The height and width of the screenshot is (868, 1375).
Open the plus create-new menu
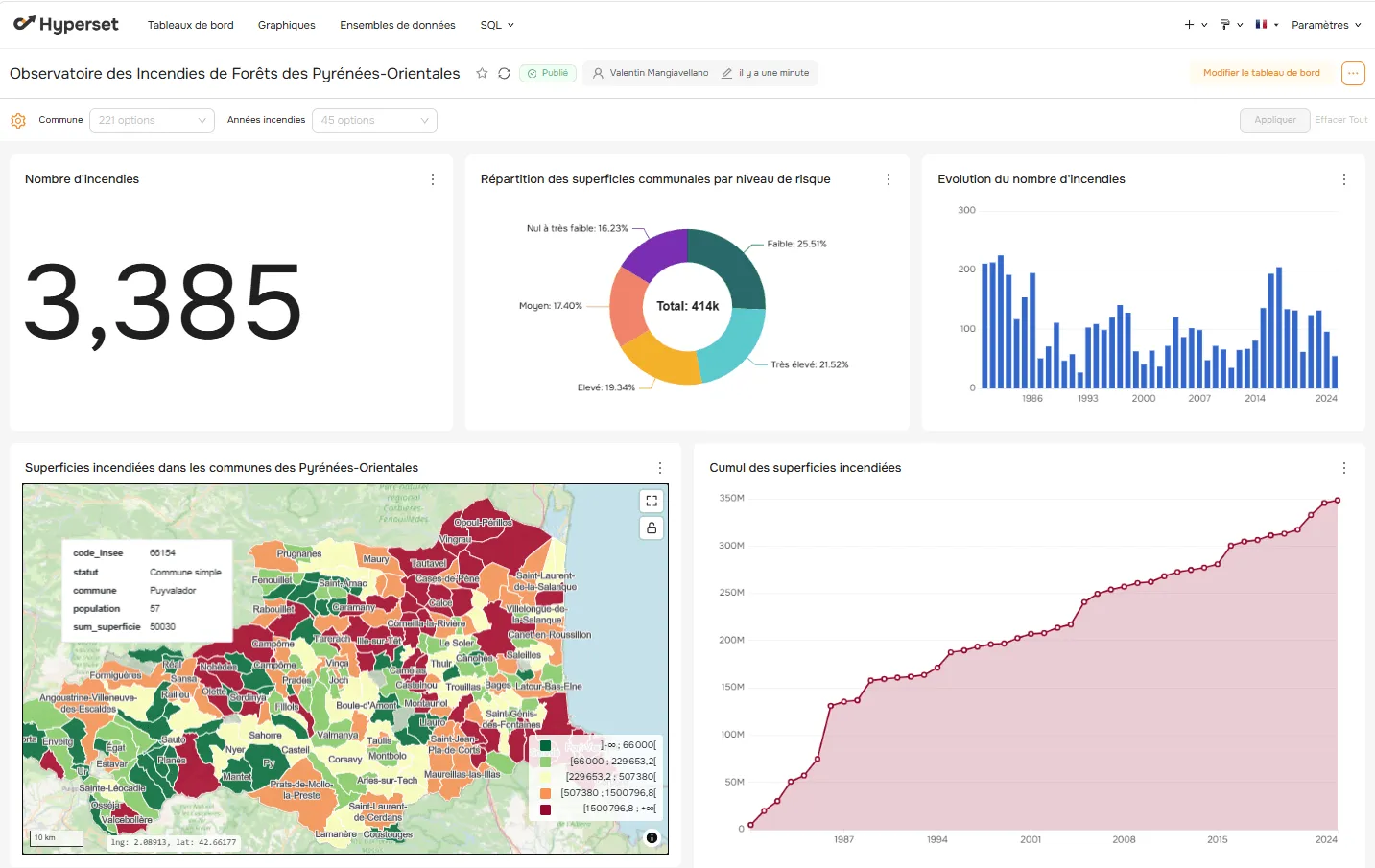[1196, 25]
